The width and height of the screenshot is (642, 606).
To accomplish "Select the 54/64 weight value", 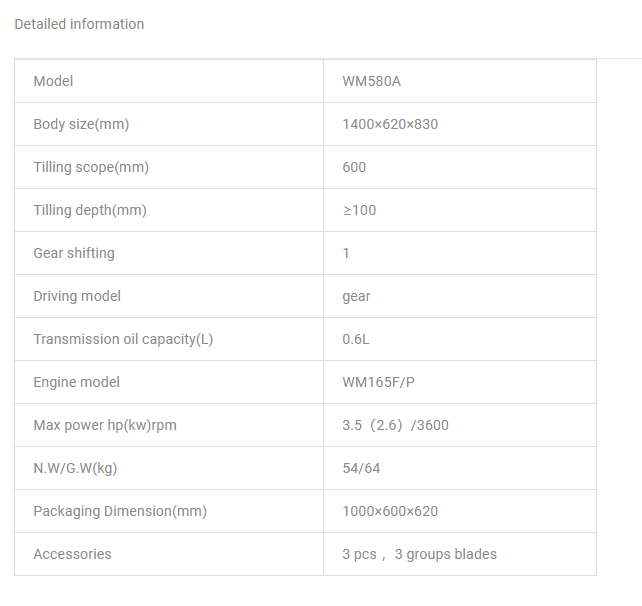I will pyautogui.click(x=361, y=468).
